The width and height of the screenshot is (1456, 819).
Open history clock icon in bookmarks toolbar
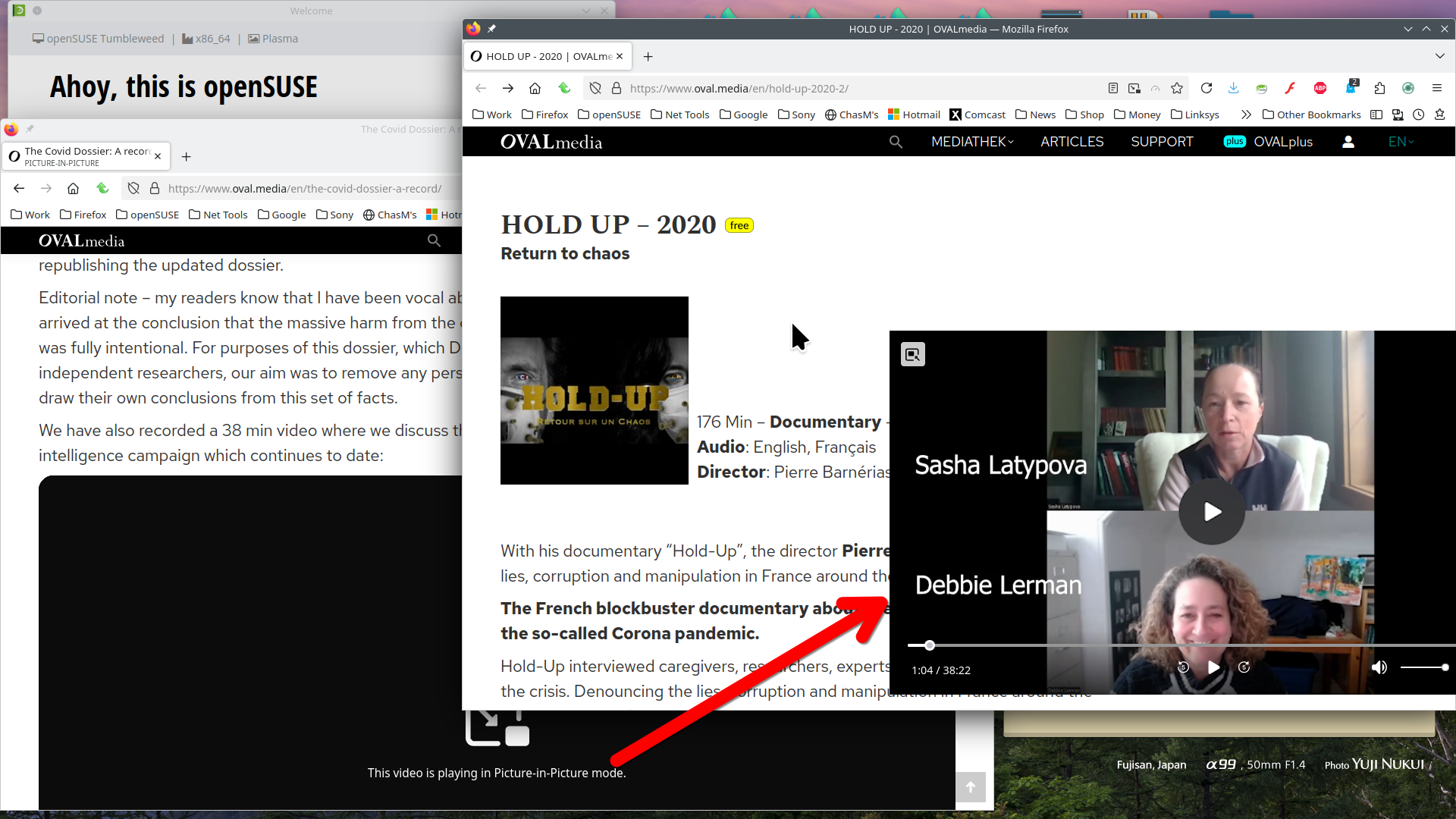coord(1418,115)
